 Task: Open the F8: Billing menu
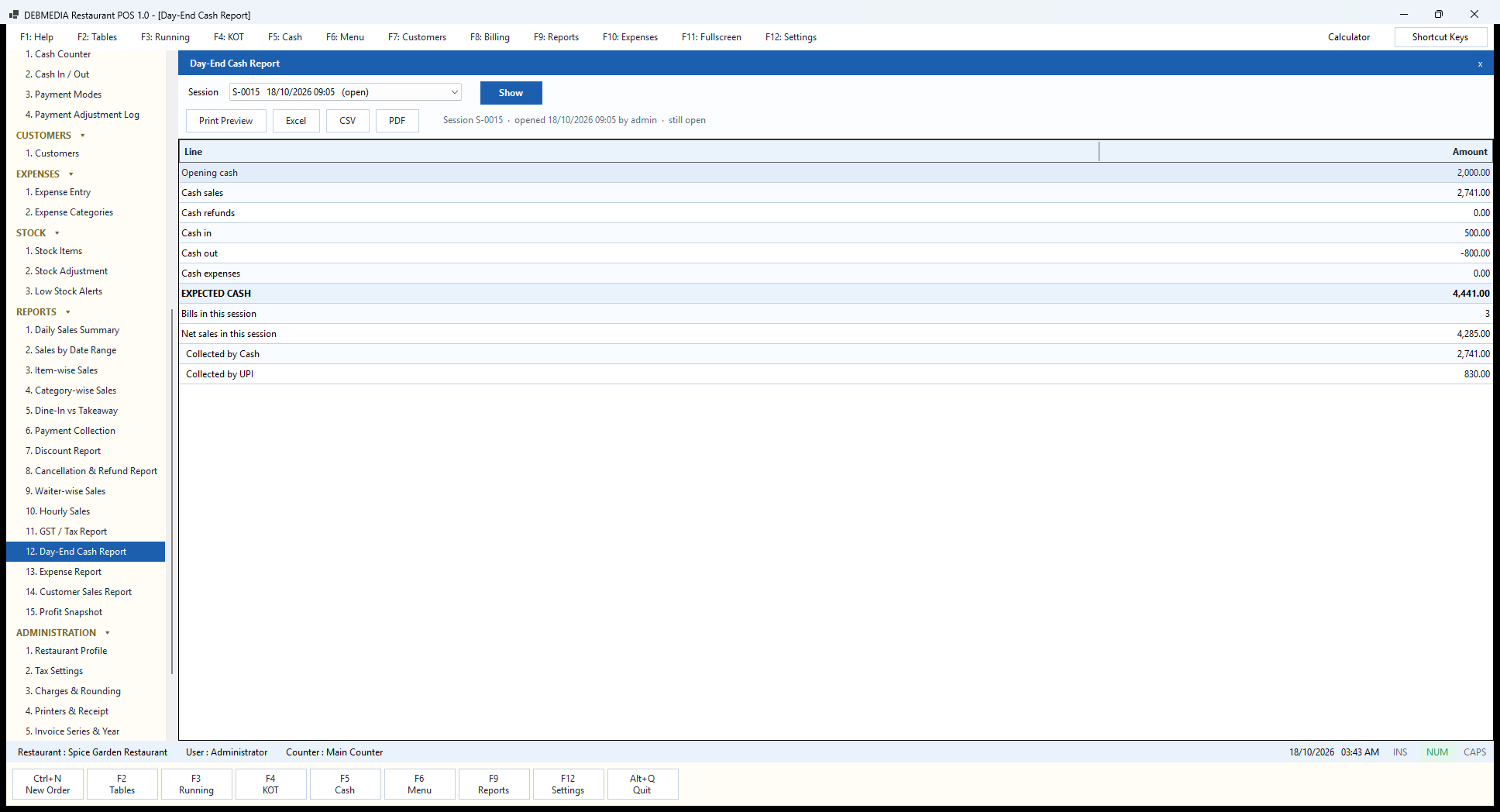490,37
